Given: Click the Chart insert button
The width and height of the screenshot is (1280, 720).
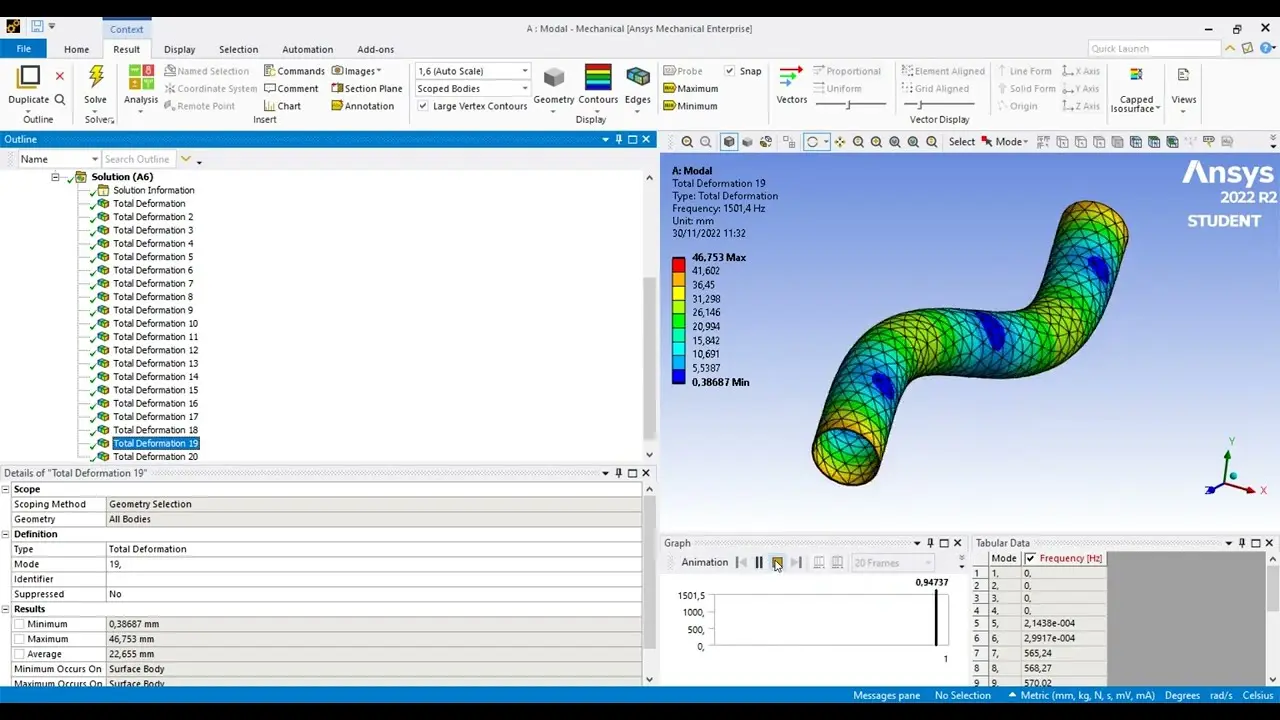Looking at the screenshot, I should tap(282, 106).
